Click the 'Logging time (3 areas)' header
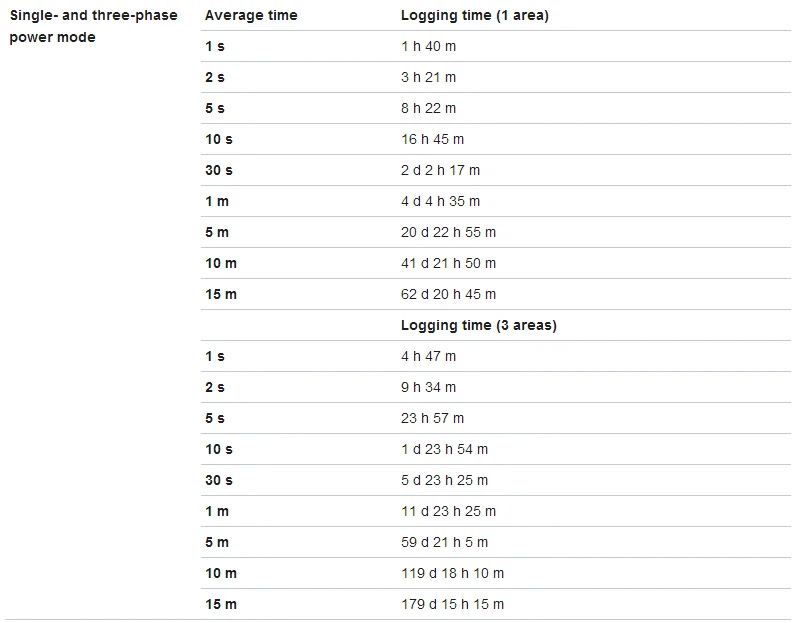Screen dimensions: 808x623 [x=479, y=325]
